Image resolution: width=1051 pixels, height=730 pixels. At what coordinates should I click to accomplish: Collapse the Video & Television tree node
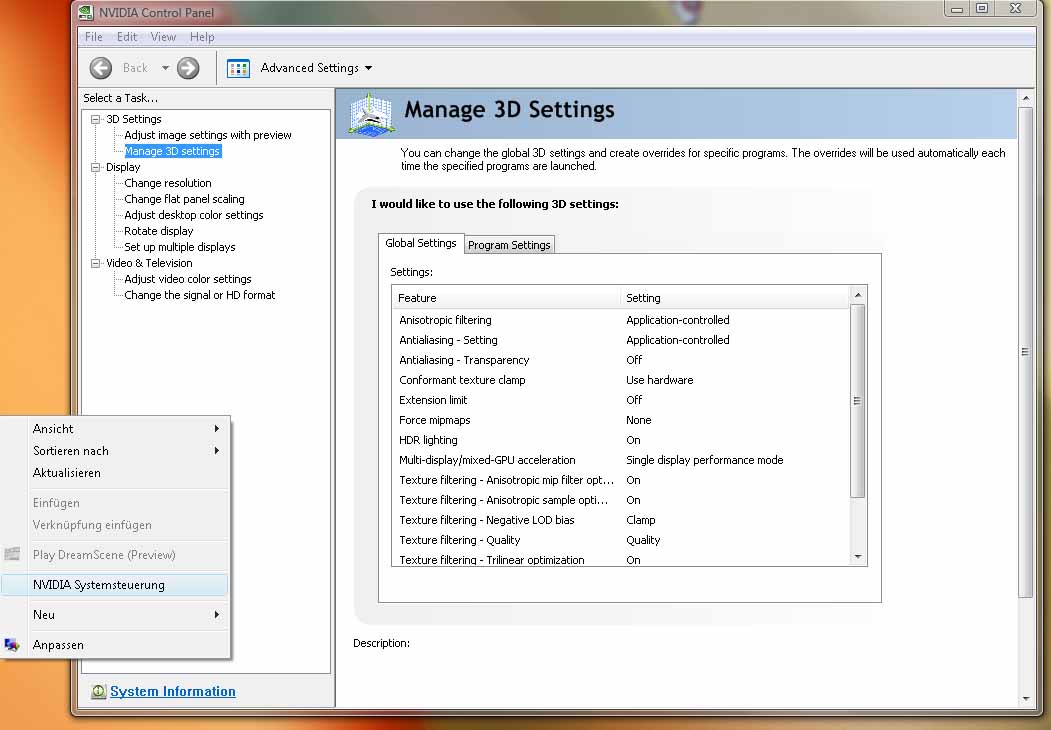[x=95, y=263]
